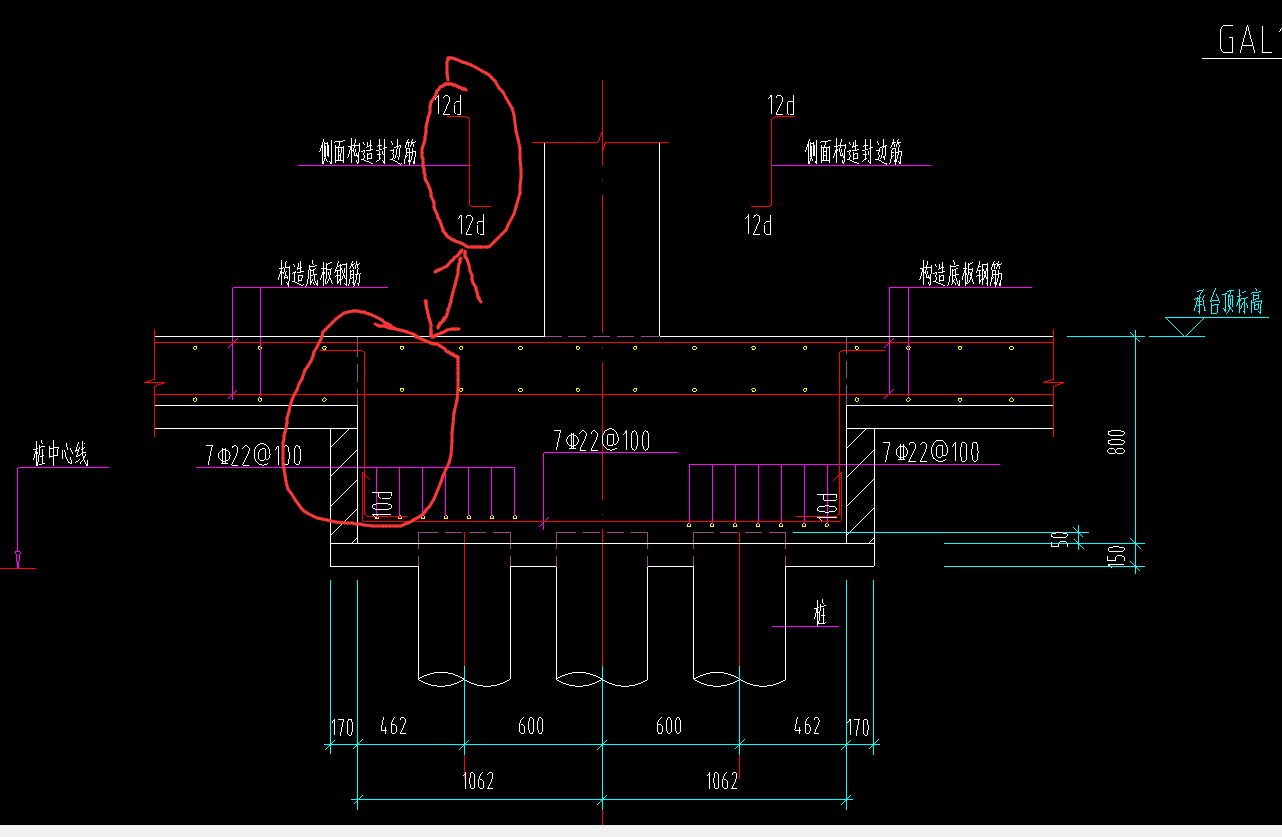Click the left 600 dimension value

[531, 727]
